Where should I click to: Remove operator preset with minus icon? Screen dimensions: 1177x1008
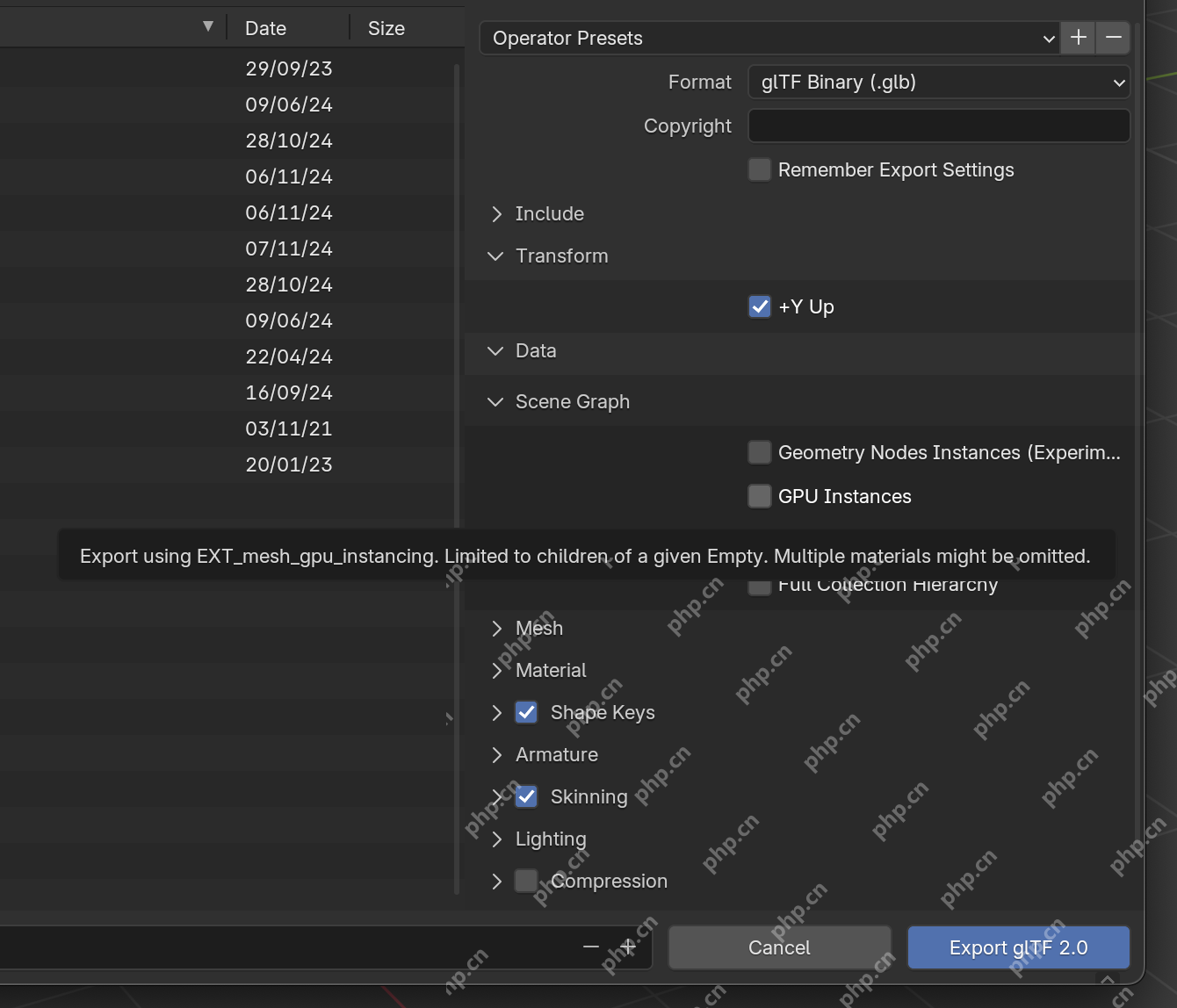pyautogui.click(x=1113, y=38)
